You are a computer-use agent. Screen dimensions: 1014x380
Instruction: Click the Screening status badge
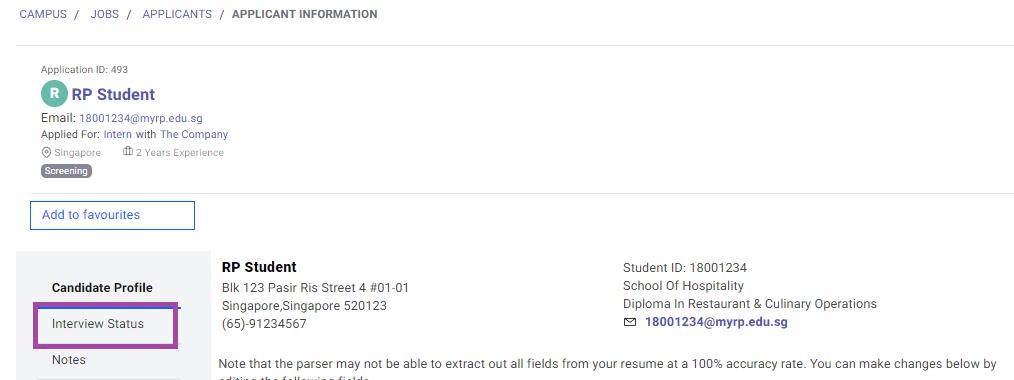[67, 171]
